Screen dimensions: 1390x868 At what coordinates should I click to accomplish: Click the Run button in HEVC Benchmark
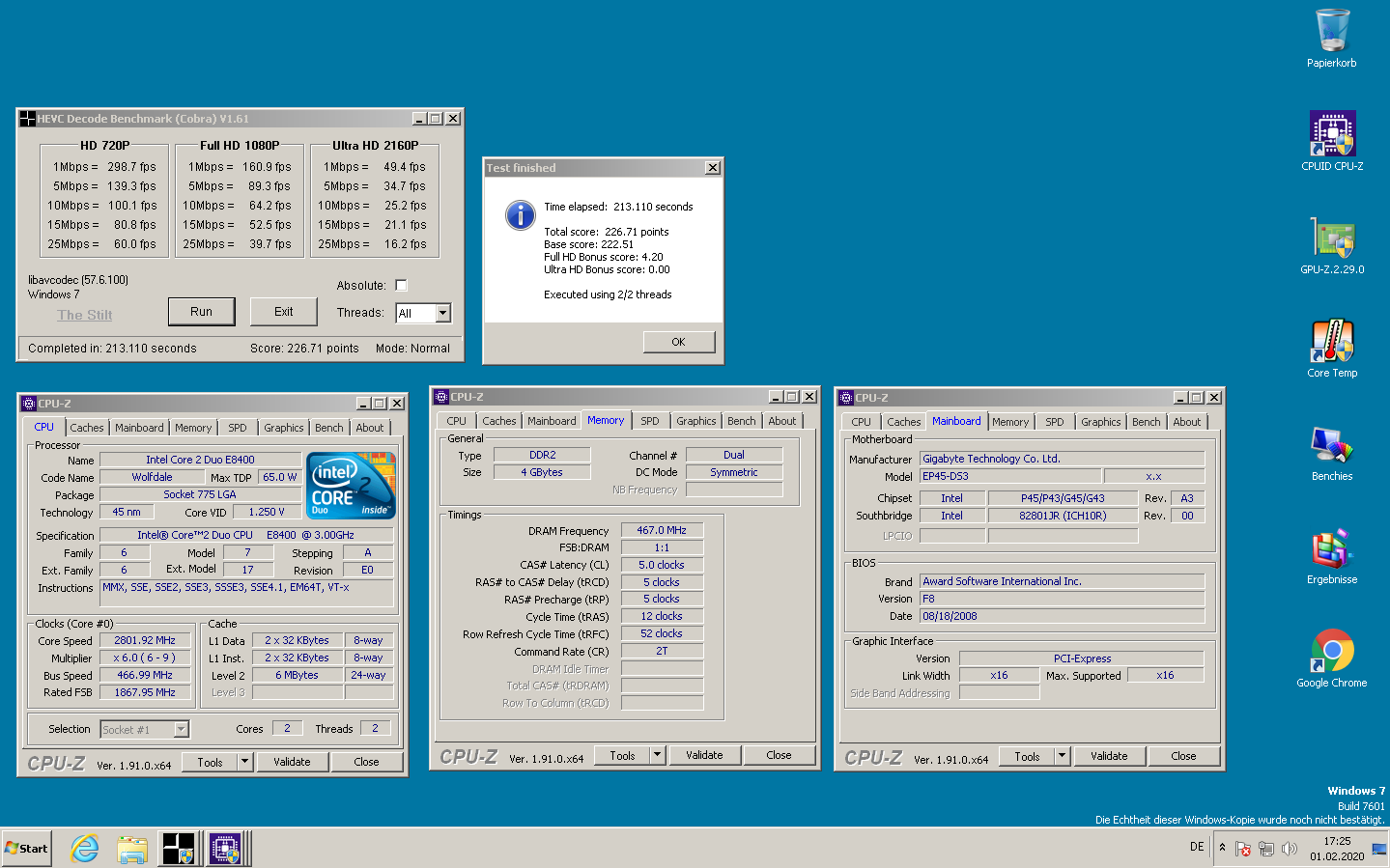pos(201,312)
